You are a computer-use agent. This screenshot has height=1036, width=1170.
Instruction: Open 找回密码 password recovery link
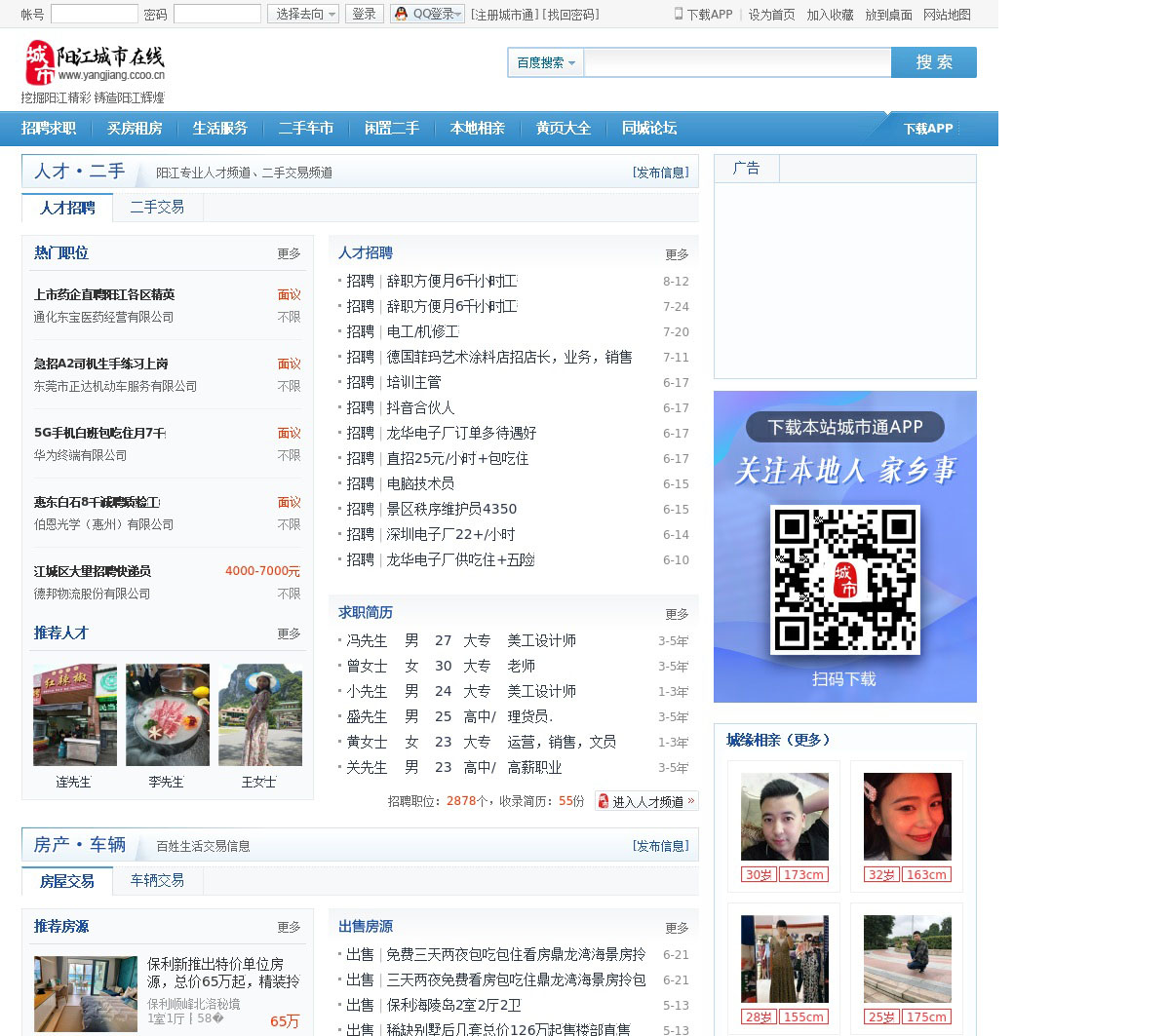click(x=571, y=15)
